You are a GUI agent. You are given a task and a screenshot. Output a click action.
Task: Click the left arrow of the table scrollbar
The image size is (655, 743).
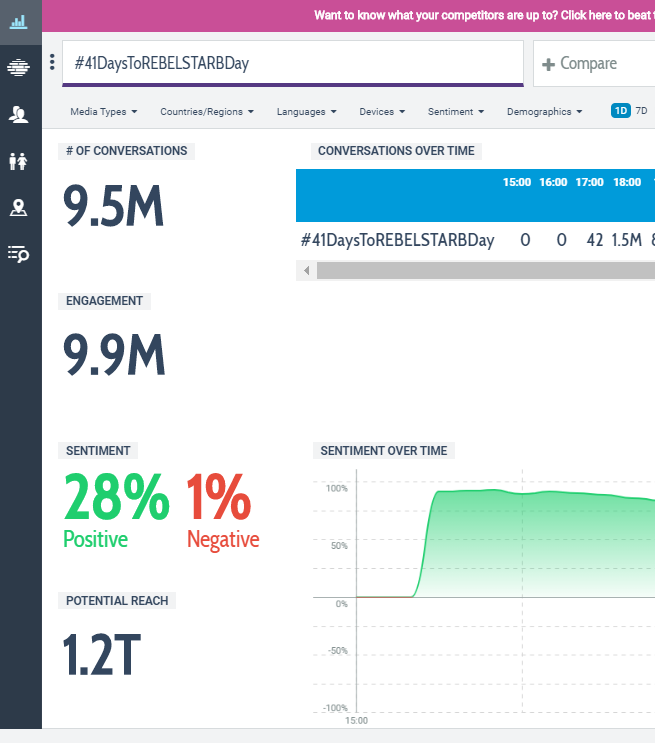click(307, 271)
